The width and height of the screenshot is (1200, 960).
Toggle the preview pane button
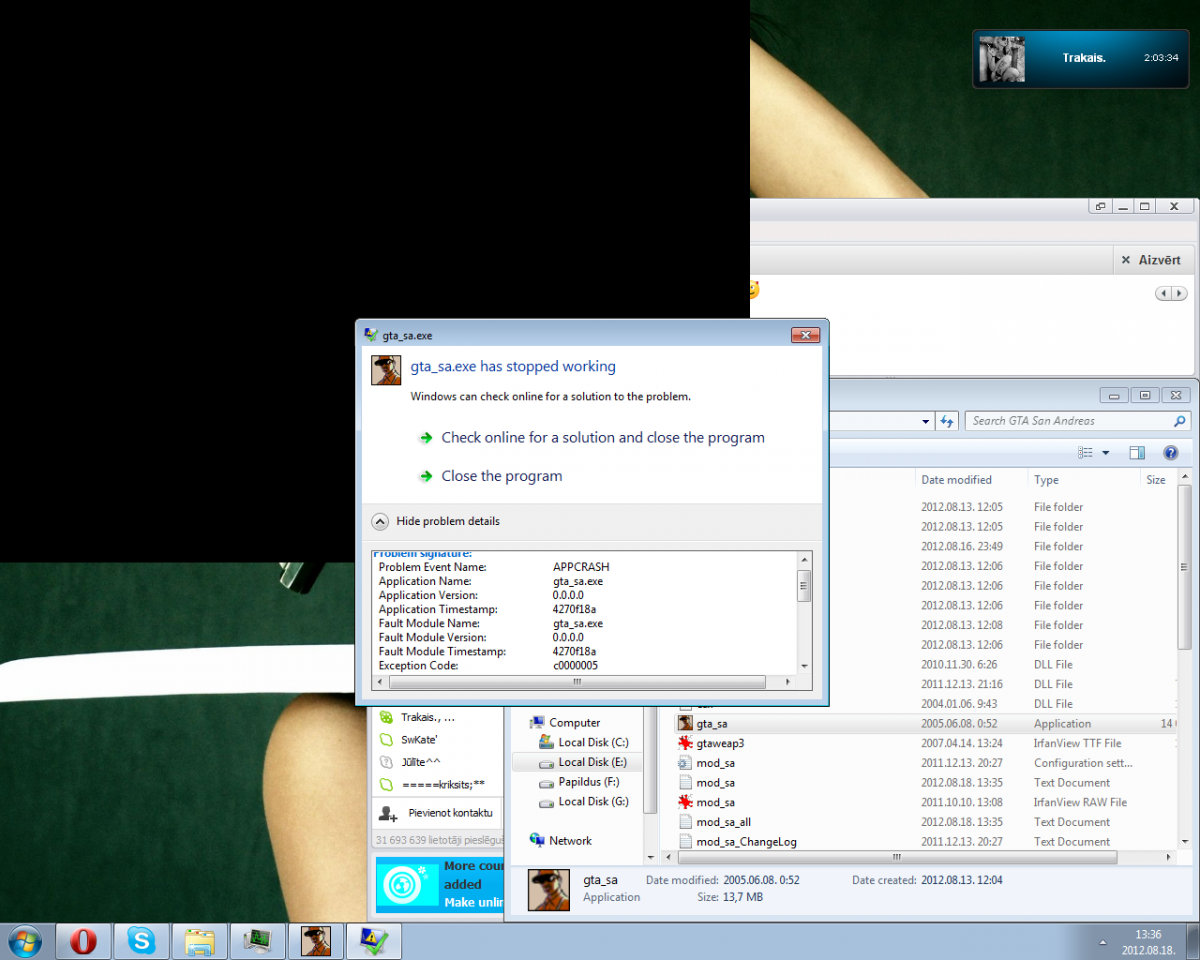(x=1137, y=453)
